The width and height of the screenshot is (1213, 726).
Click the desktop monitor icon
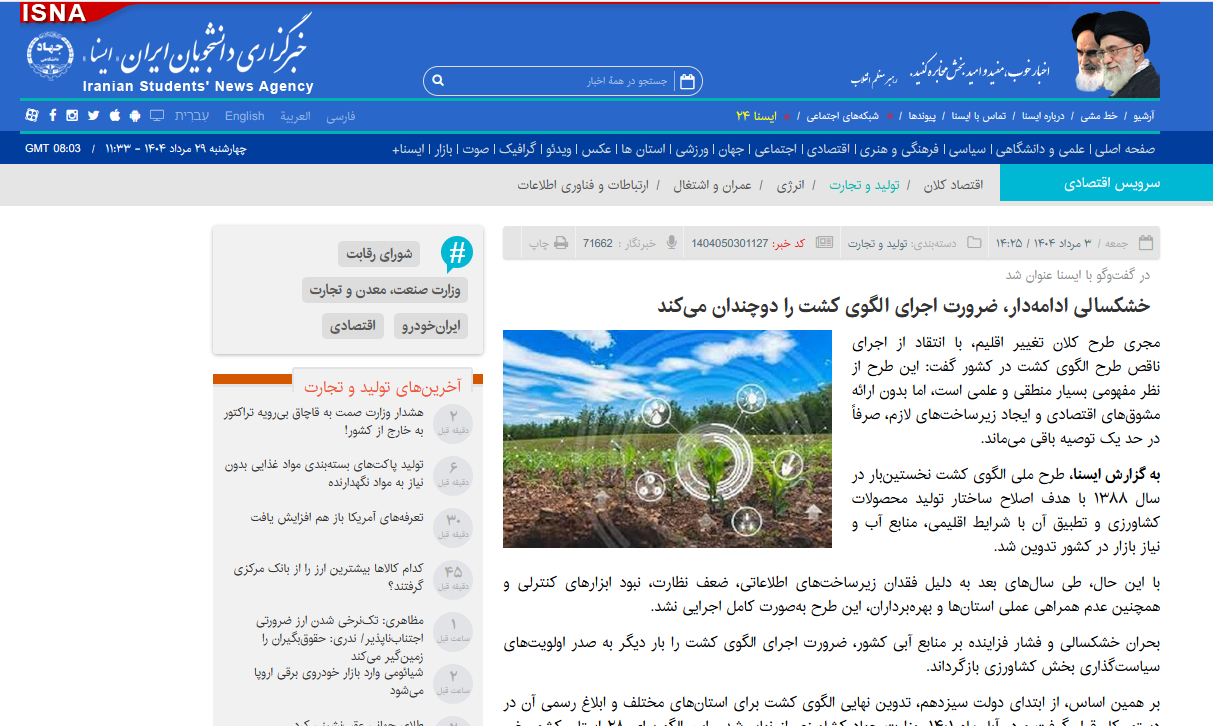[156, 116]
